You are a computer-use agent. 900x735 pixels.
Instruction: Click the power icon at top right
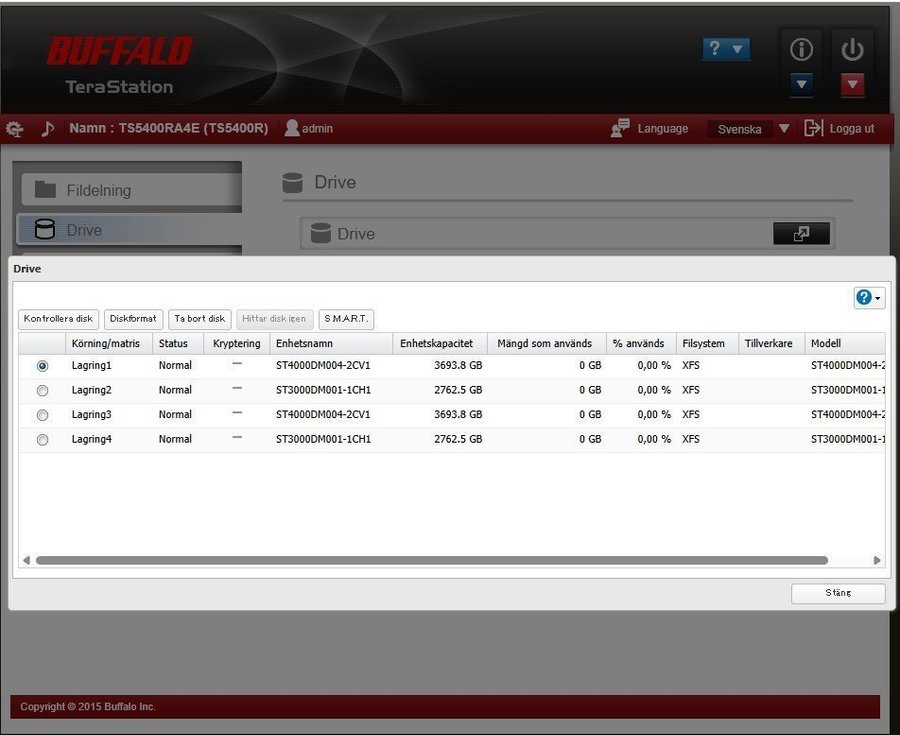(x=852, y=49)
